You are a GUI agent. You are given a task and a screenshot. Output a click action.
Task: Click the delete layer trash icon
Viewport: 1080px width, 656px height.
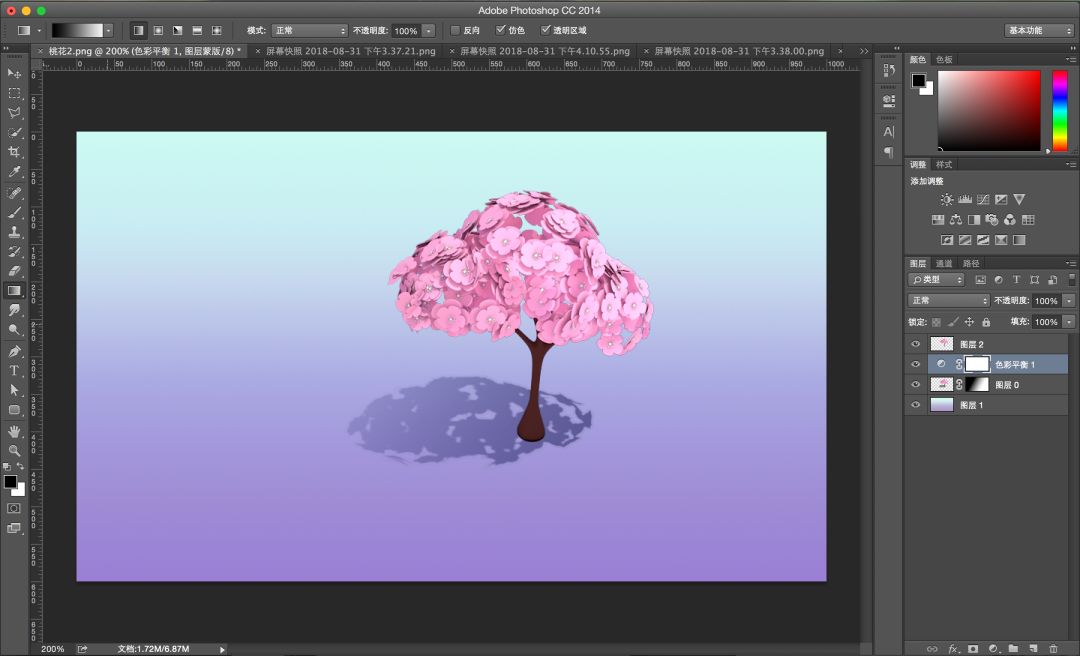pos(1053,648)
